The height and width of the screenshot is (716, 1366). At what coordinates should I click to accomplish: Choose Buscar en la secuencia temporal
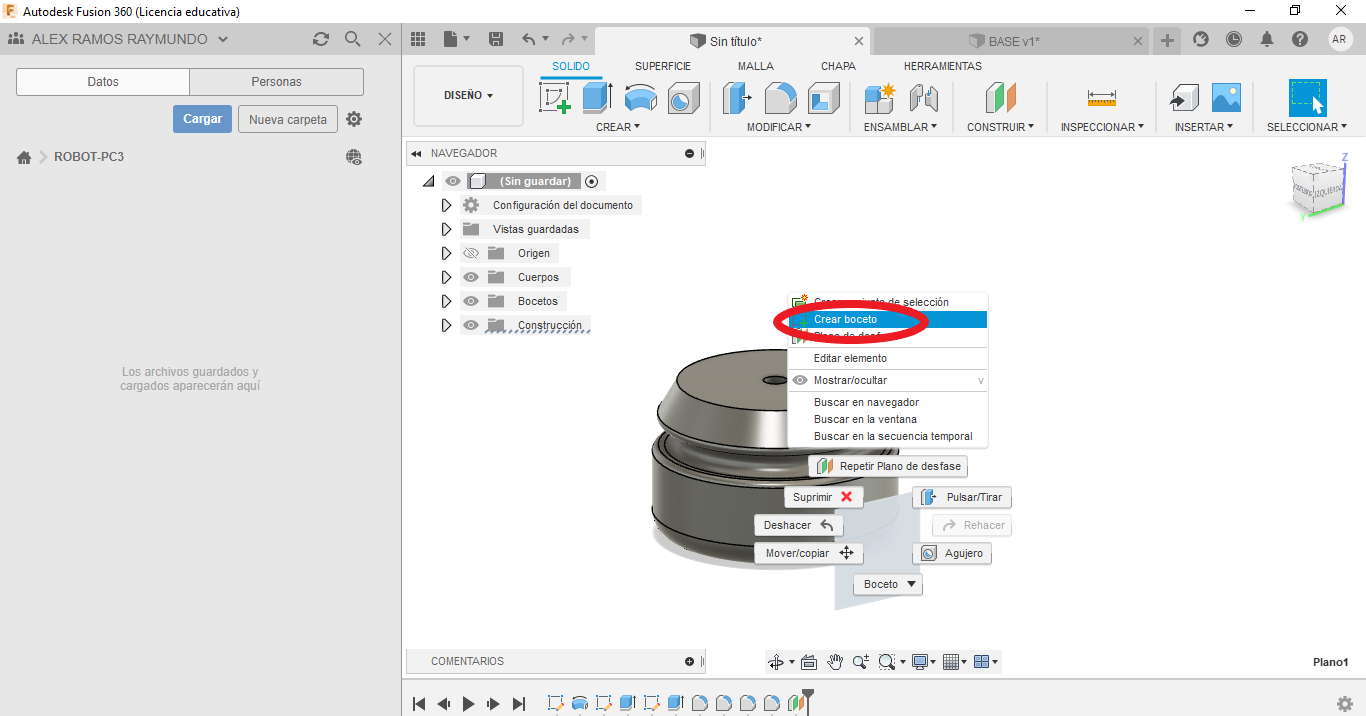pyautogui.click(x=888, y=436)
